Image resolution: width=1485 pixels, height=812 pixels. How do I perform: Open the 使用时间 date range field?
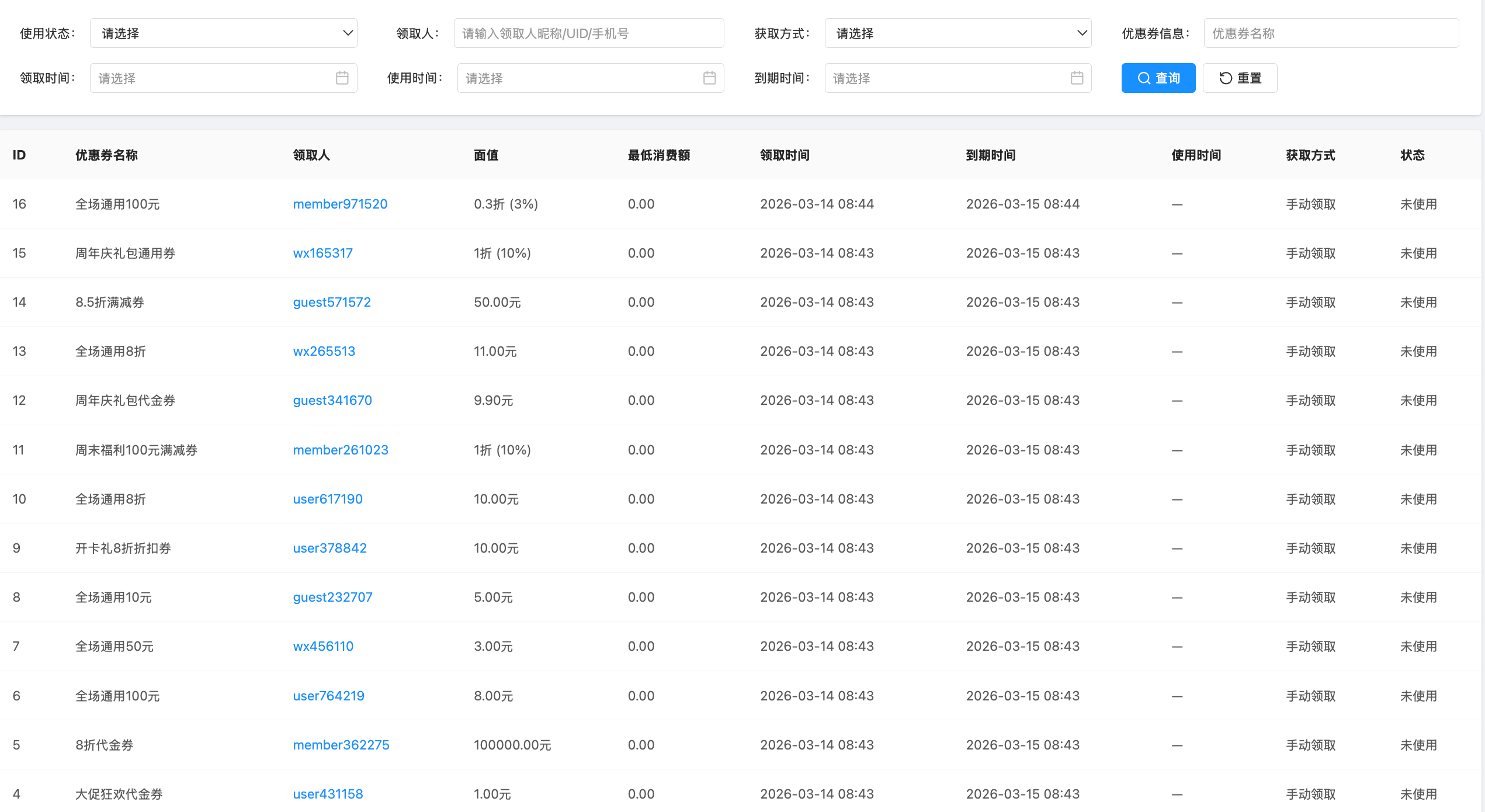pos(591,78)
